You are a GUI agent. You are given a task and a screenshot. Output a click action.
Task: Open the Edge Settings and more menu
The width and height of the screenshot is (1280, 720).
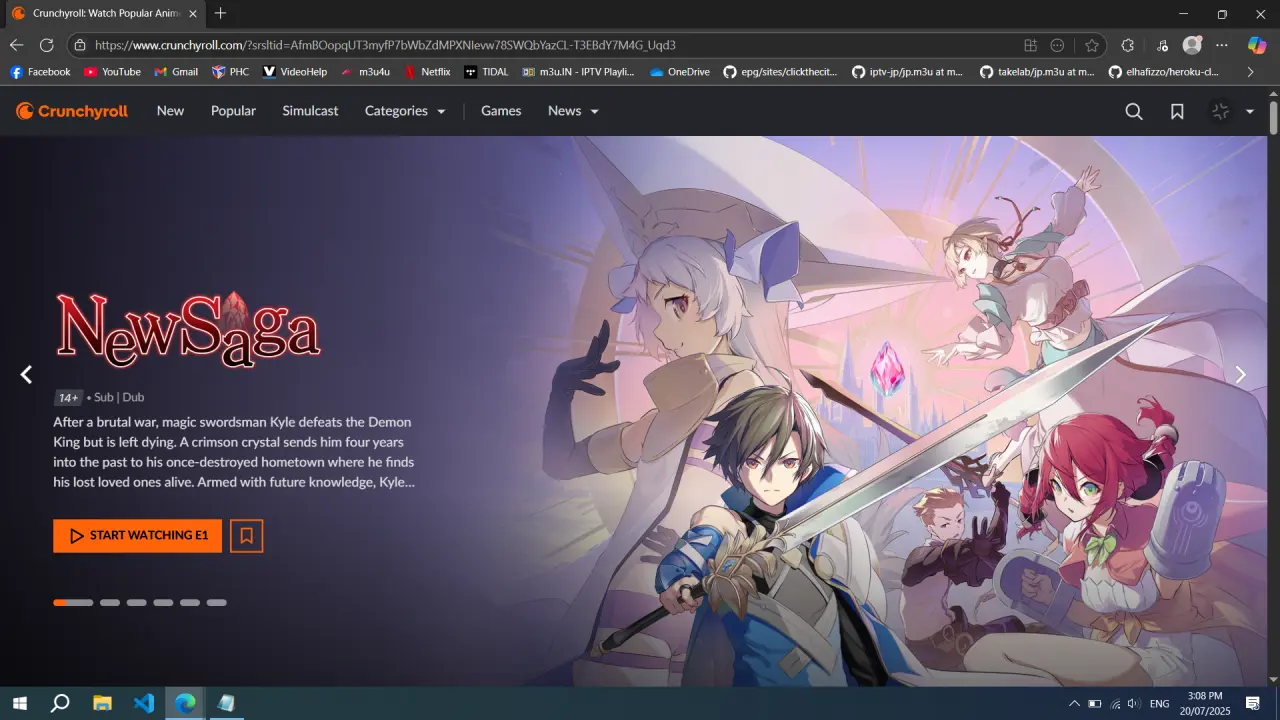click(1222, 45)
